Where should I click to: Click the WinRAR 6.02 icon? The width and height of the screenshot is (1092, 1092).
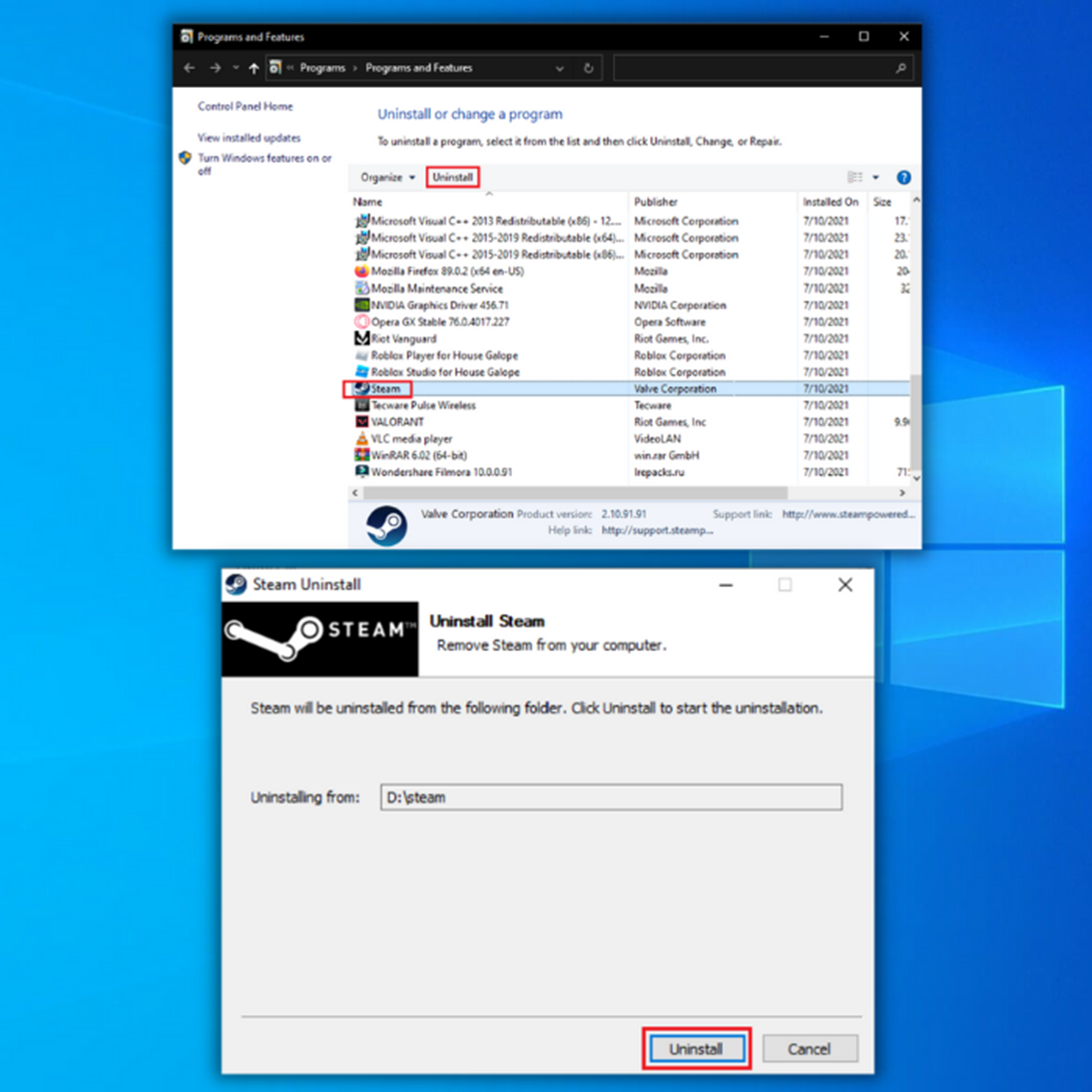click(x=361, y=455)
